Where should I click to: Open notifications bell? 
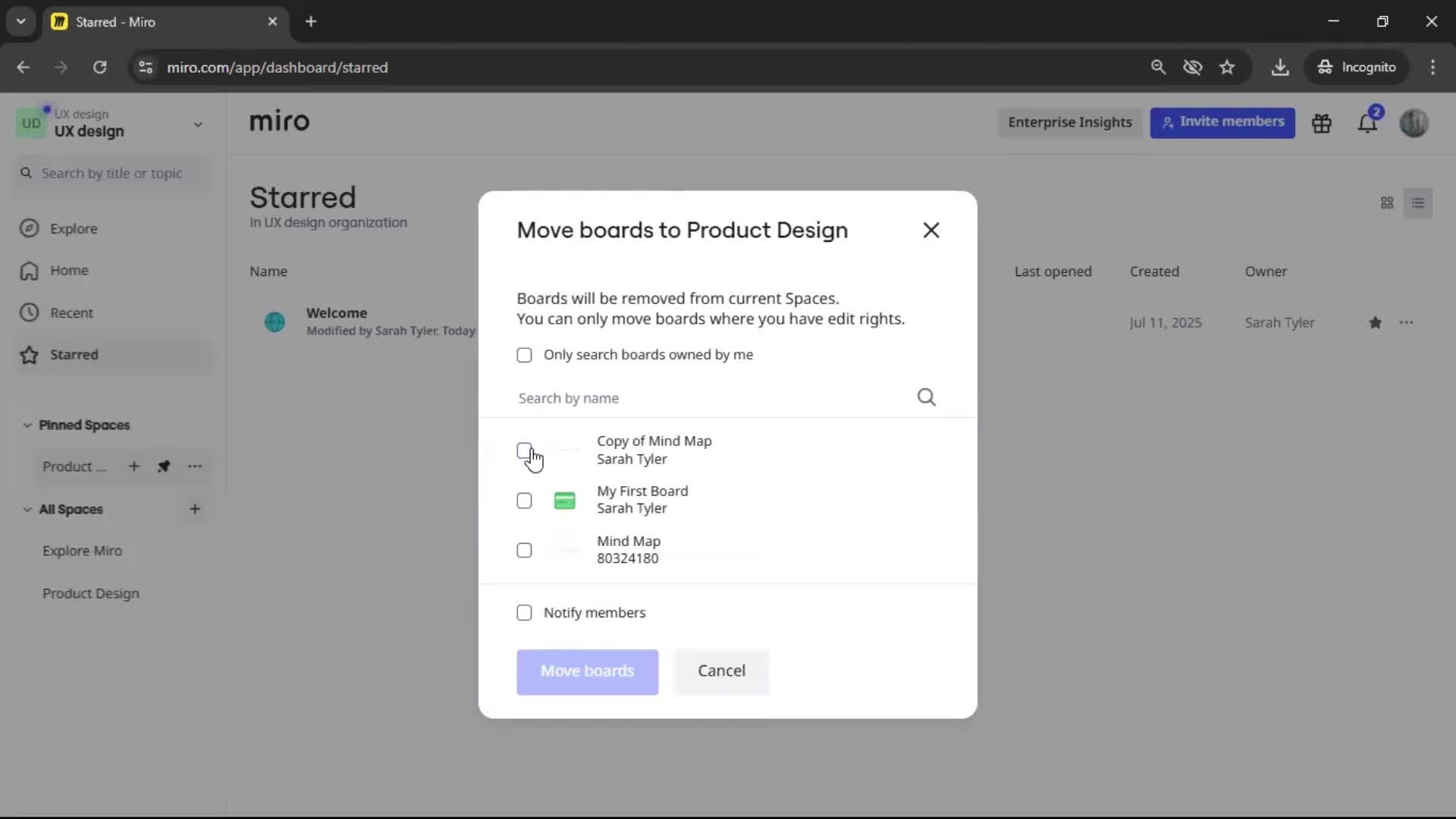point(1368,123)
